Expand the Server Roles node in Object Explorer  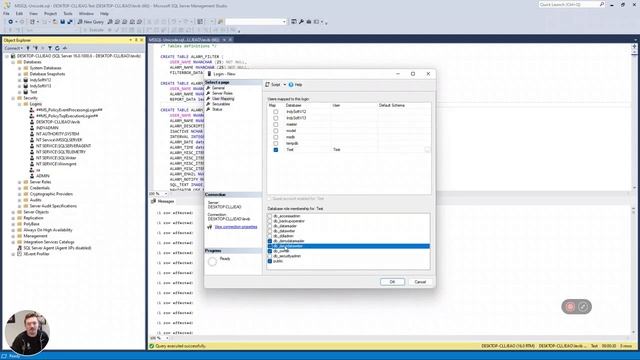(20, 182)
